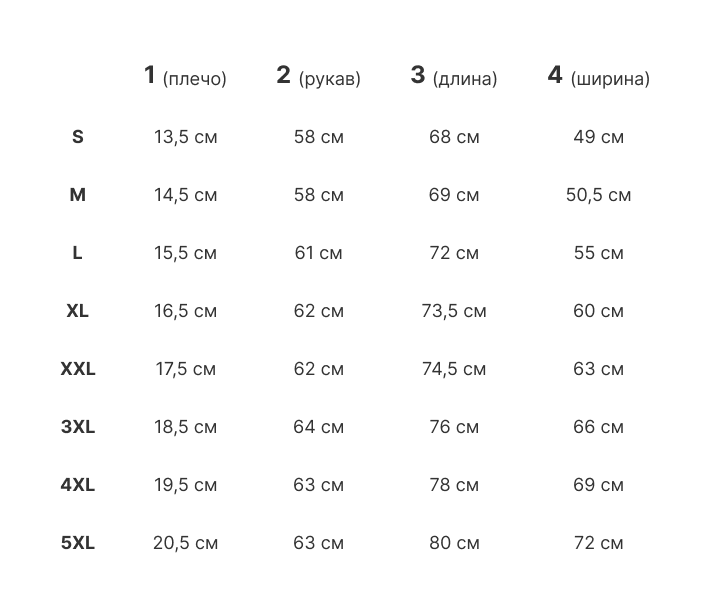Select the XL size row label
This screenshot has width=711, height=613.
(x=78, y=311)
